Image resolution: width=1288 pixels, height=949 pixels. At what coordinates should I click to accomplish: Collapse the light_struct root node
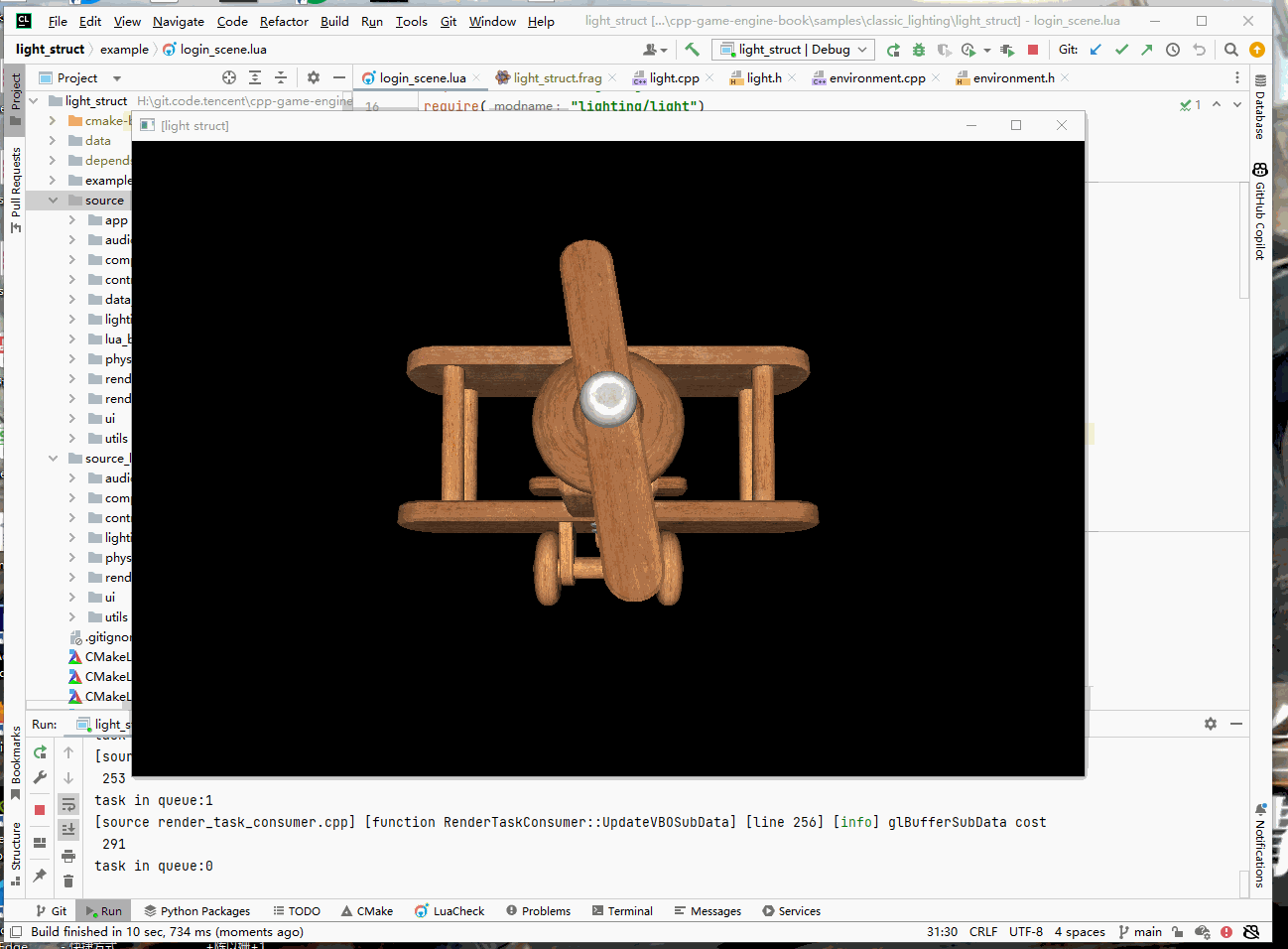coord(34,101)
